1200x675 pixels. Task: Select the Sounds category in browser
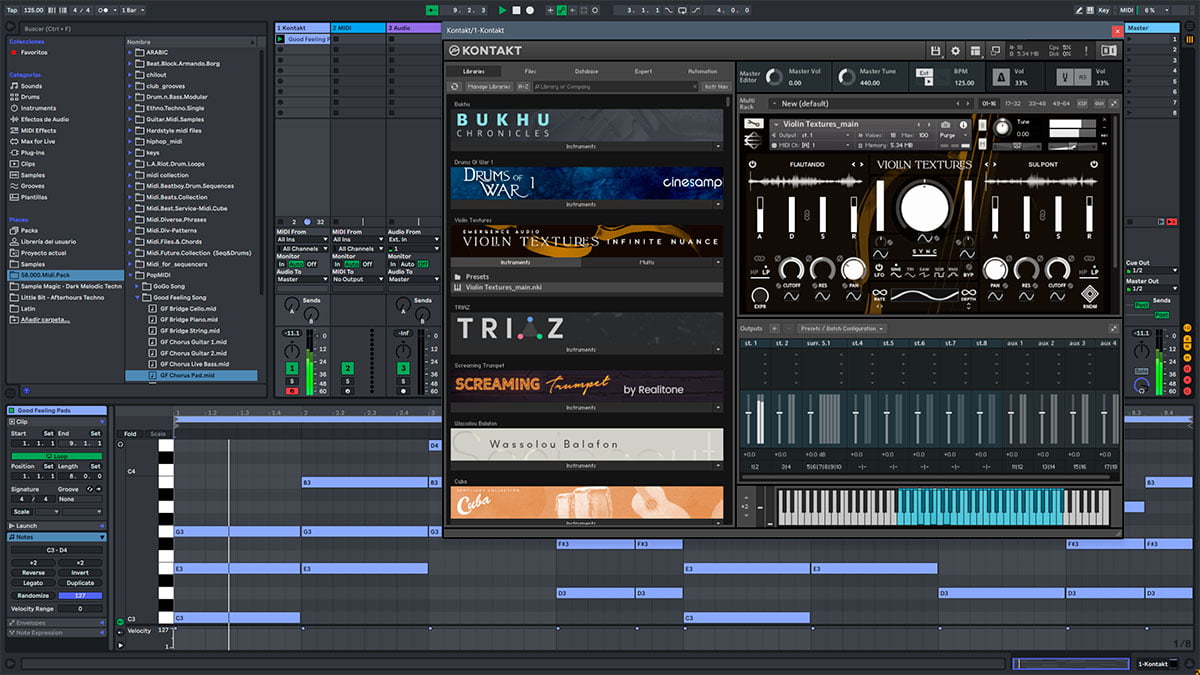coord(32,86)
